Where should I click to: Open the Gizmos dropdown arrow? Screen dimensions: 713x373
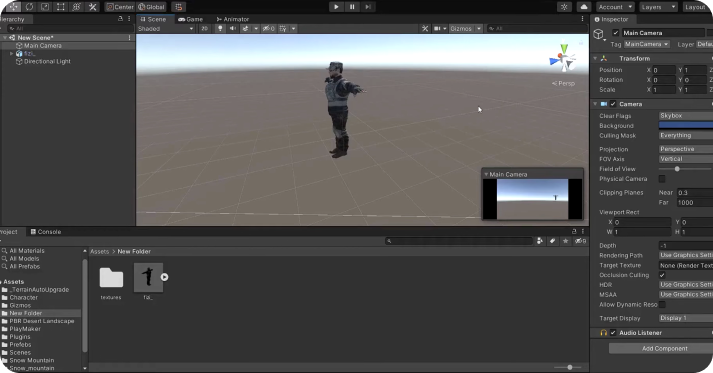click(479, 28)
